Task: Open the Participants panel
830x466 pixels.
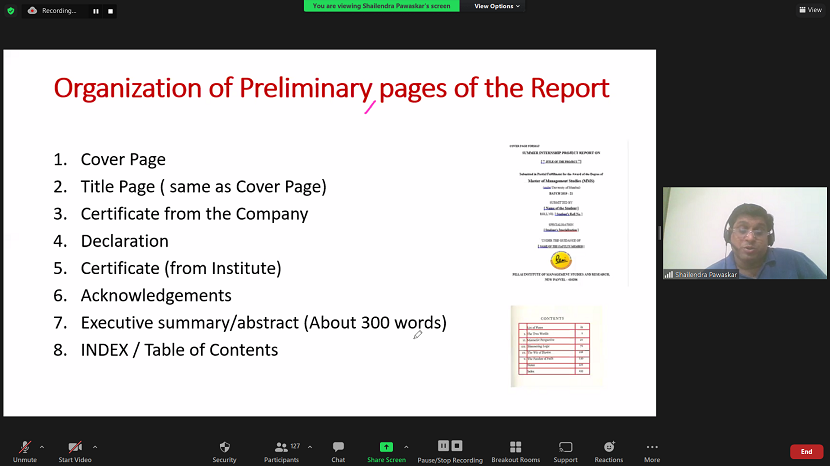Action: point(281,449)
